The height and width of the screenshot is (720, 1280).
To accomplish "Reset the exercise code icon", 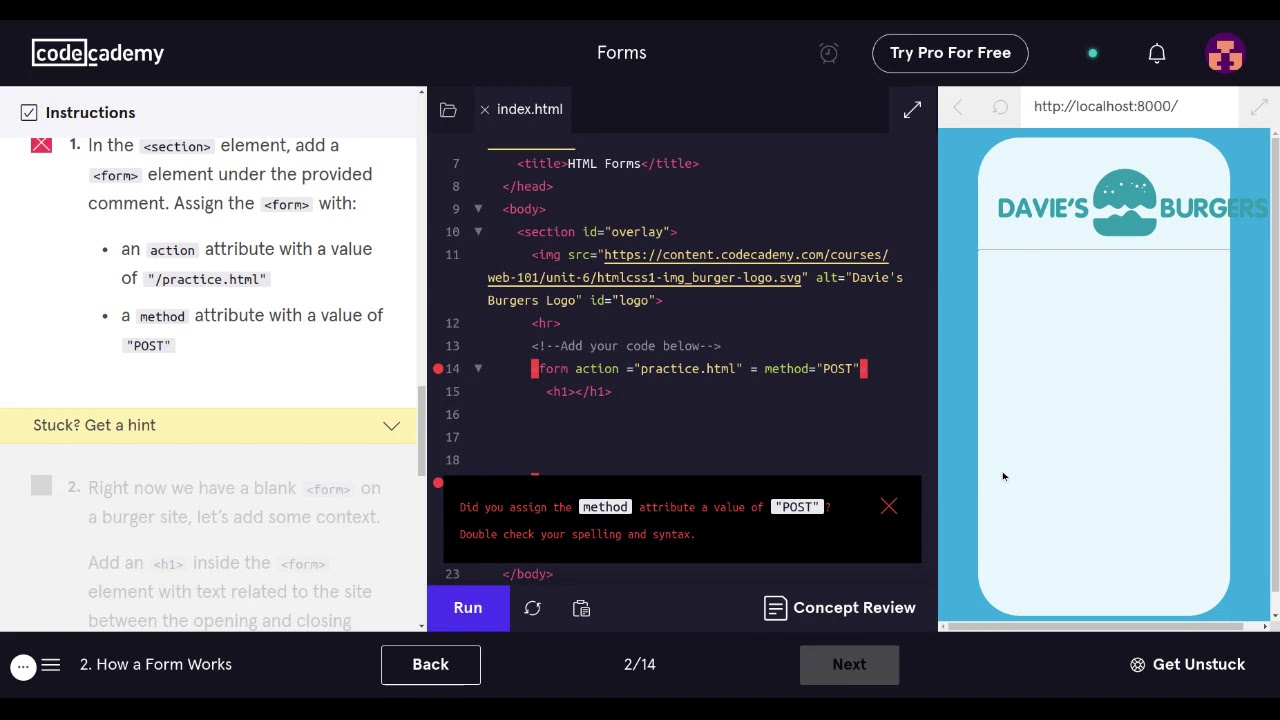I will tap(532, 608).
